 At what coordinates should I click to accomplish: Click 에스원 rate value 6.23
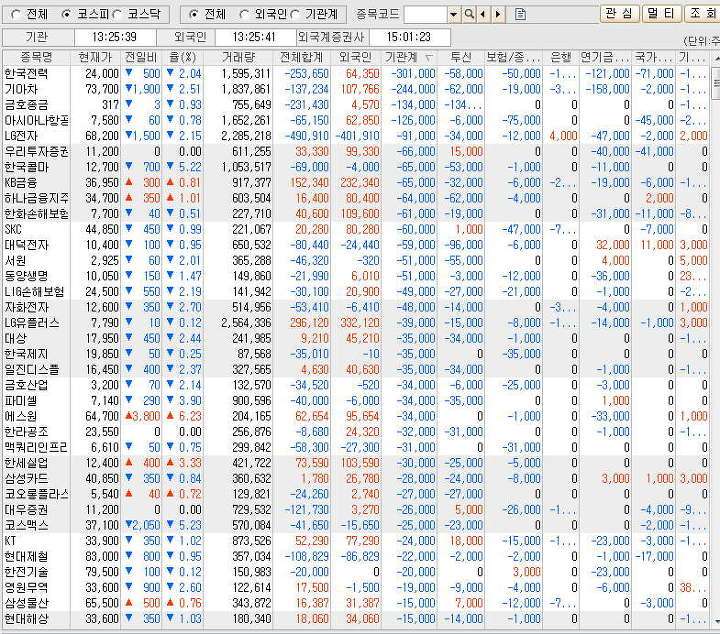(191, 416)
